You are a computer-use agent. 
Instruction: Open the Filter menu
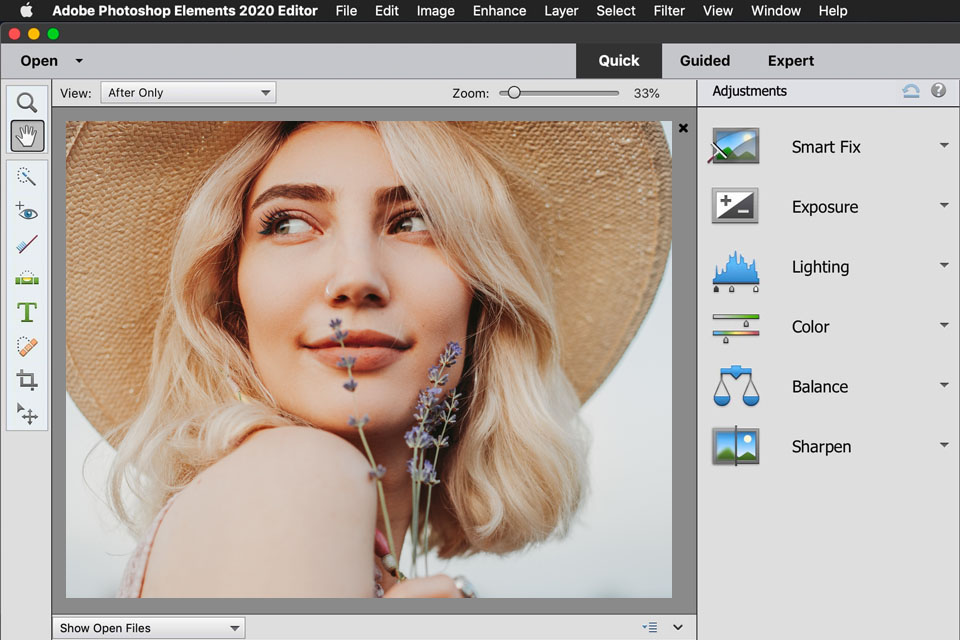coord(669,10)
